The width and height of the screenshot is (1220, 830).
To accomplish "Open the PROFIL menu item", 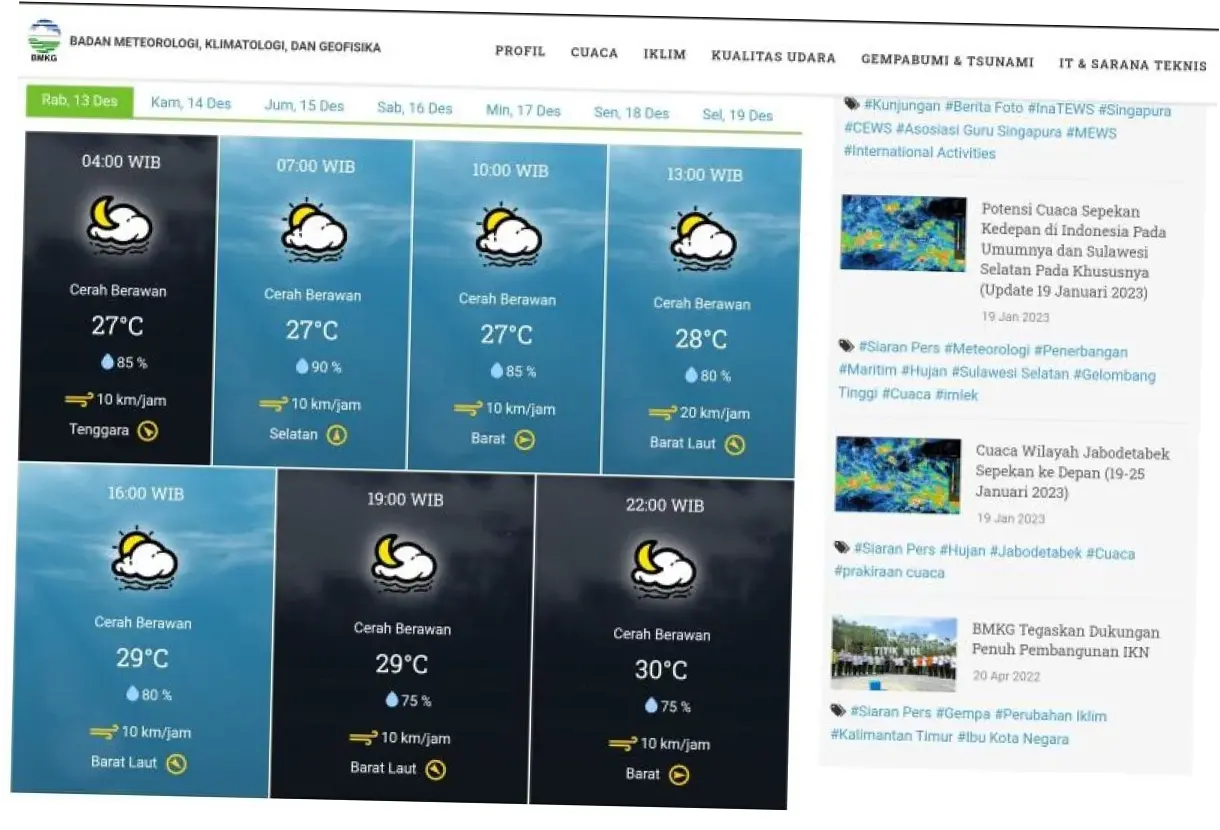I will [x=520, y=51].
